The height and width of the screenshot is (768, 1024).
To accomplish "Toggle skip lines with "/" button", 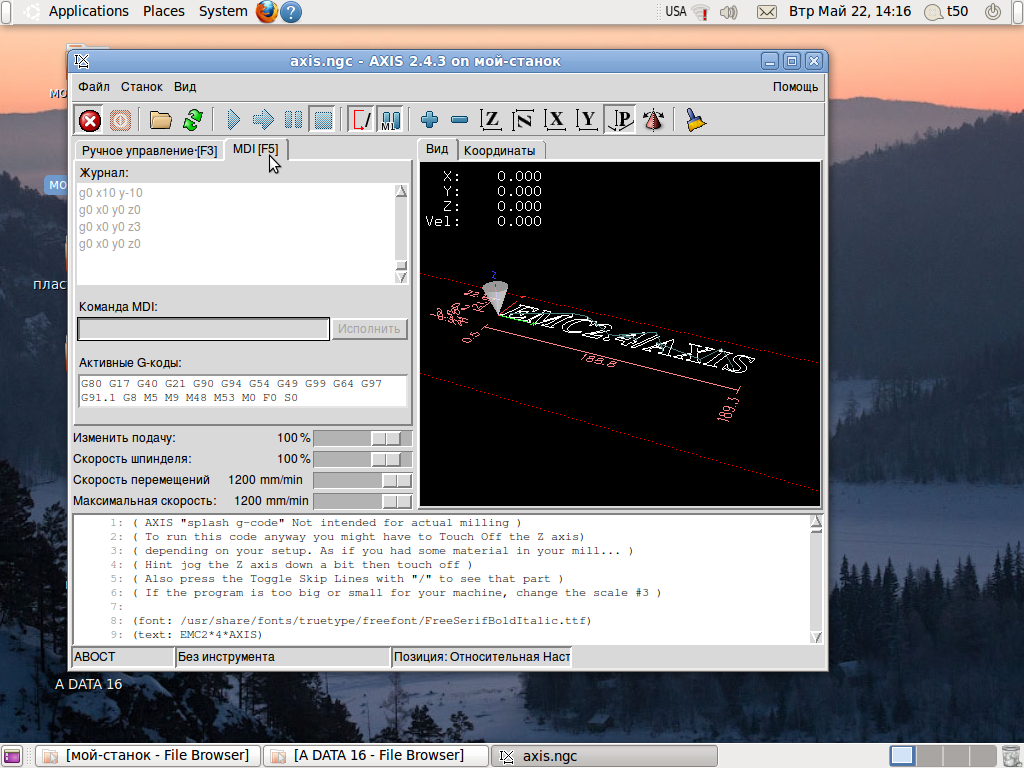I will tap(361, 121).
